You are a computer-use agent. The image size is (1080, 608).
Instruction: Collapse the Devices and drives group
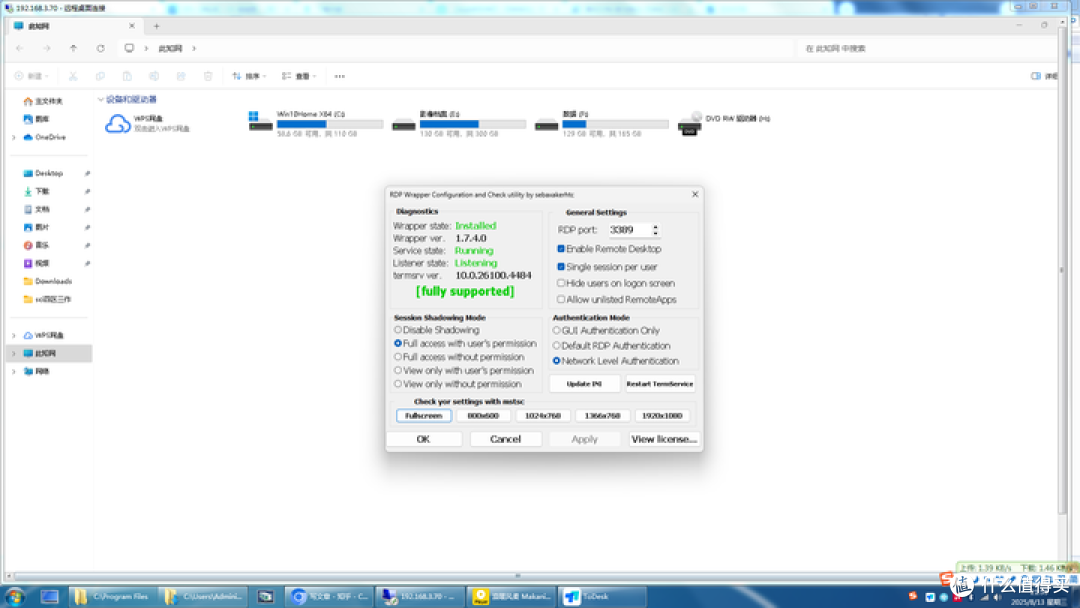pos(101,100)
